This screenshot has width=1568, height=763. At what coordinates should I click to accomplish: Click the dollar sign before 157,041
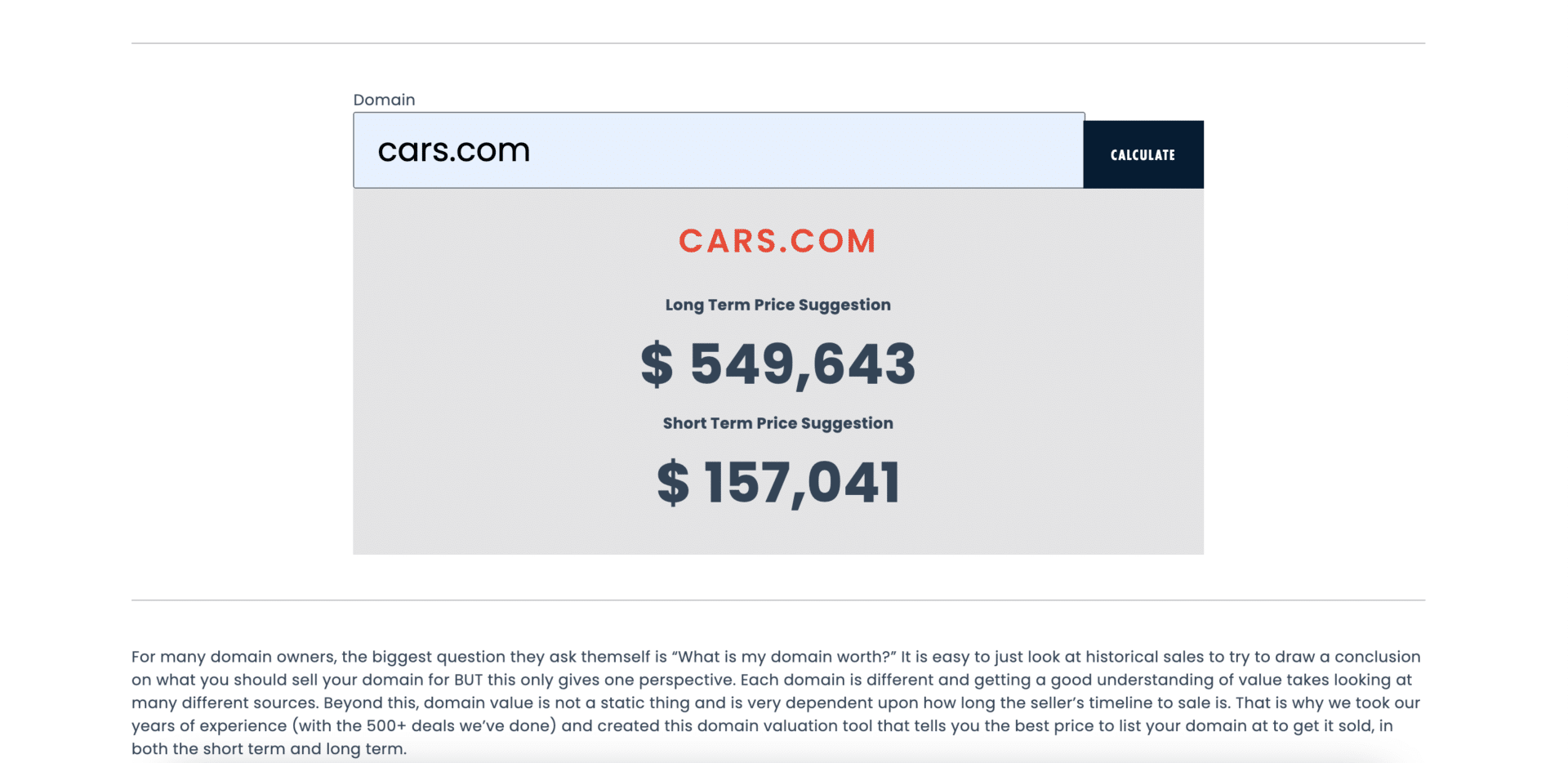(673, 483)
